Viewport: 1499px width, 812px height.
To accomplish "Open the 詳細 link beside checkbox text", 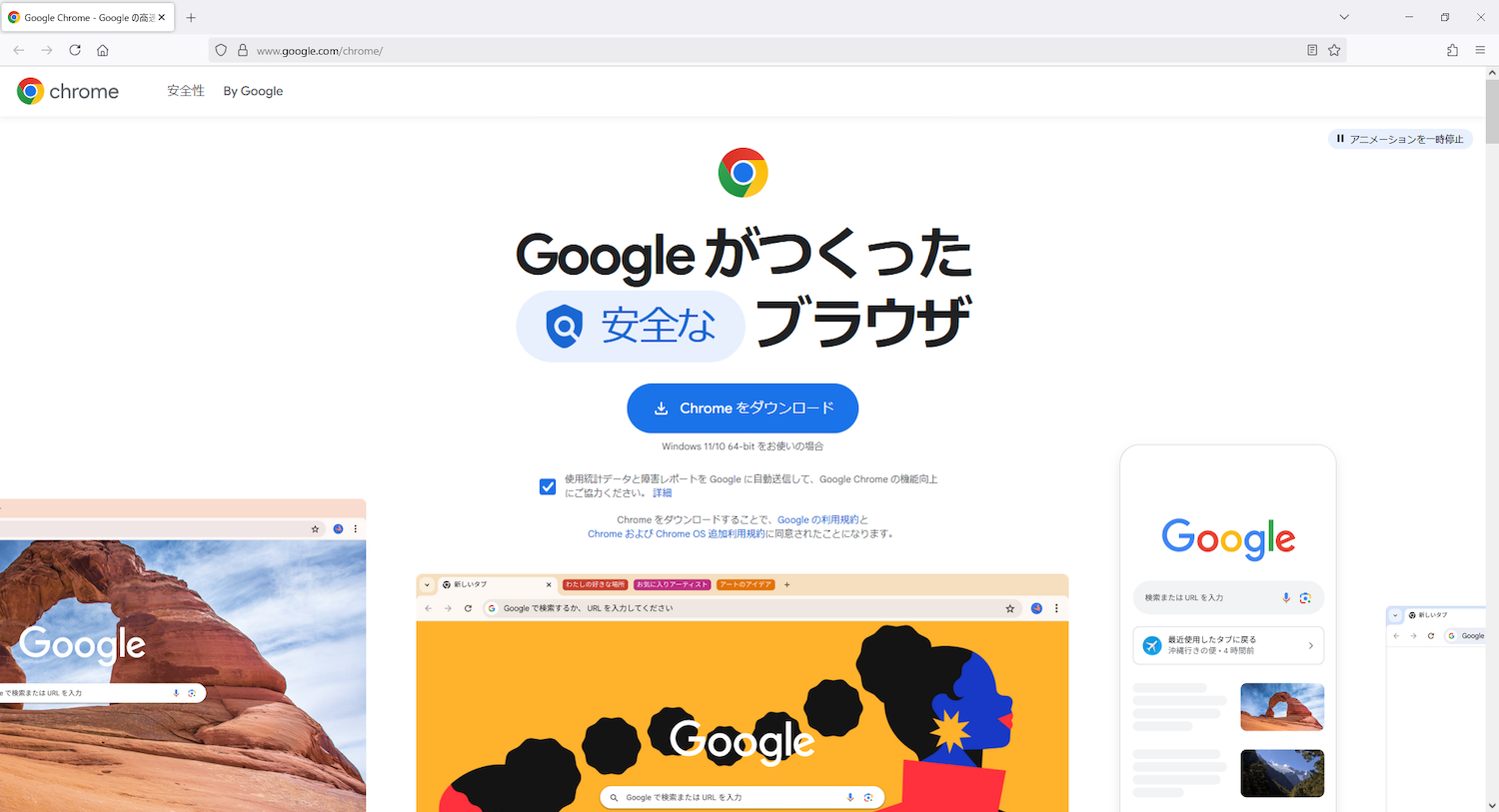I will (x=662, y=493).
